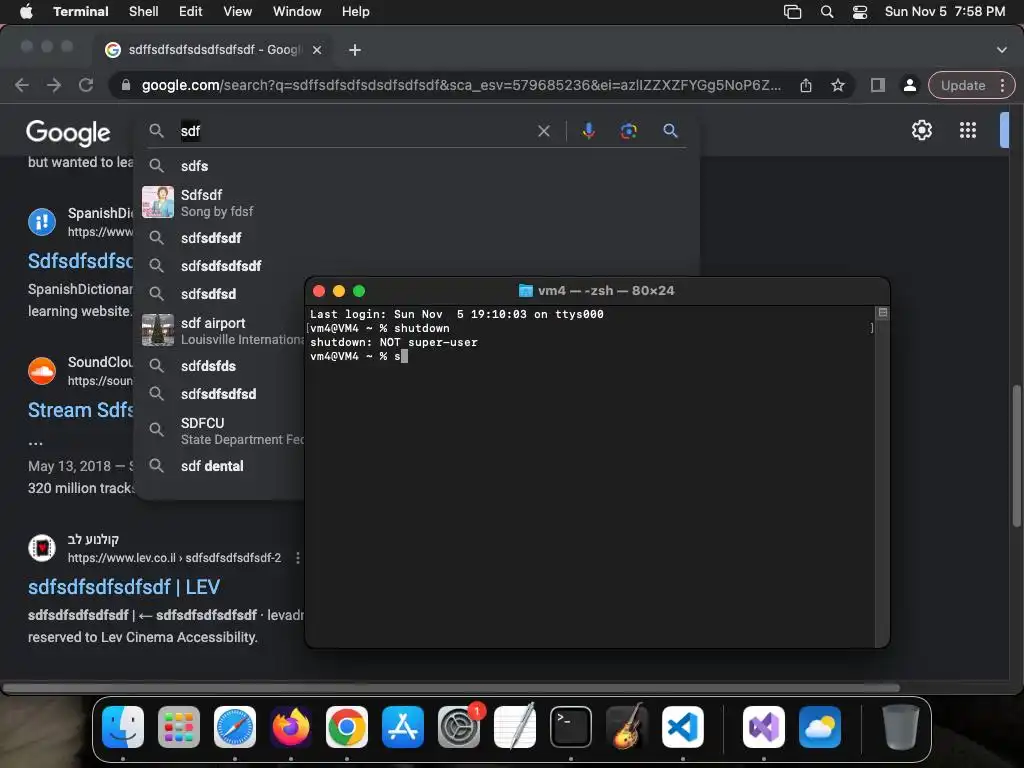Viewport: 1024px width, 768px height.
Task: Click the SpanishDict result favicon
Action: click(x=42, y=222)
